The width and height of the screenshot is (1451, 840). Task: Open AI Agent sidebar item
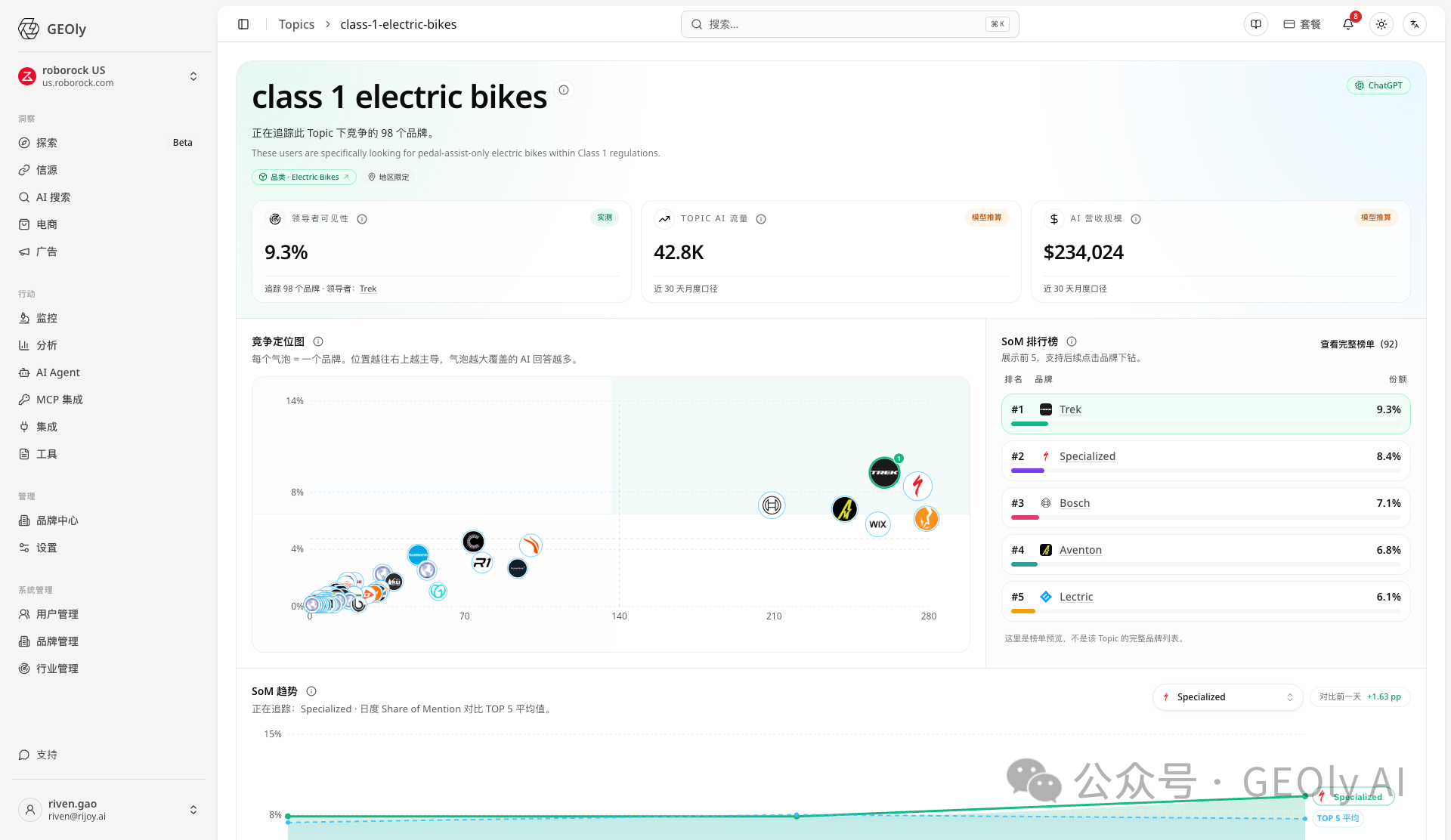pyautogui.click(x=109, y=372)
